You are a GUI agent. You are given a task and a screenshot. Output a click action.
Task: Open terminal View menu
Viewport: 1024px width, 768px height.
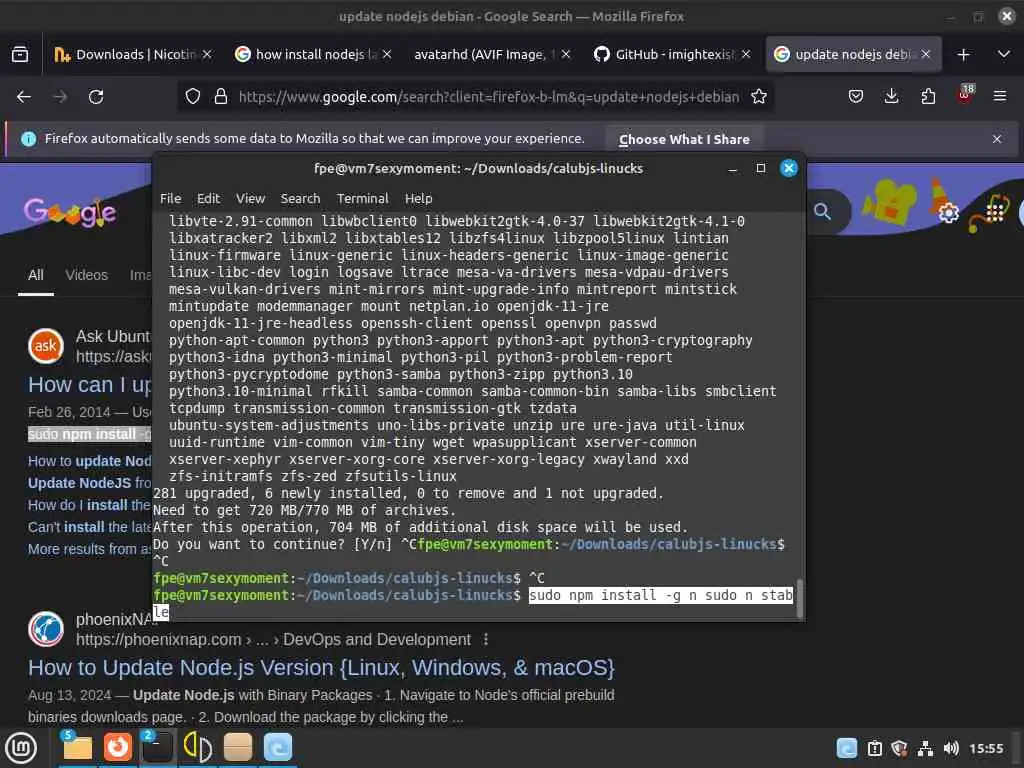pyautogui.click(x=250, y=199)
